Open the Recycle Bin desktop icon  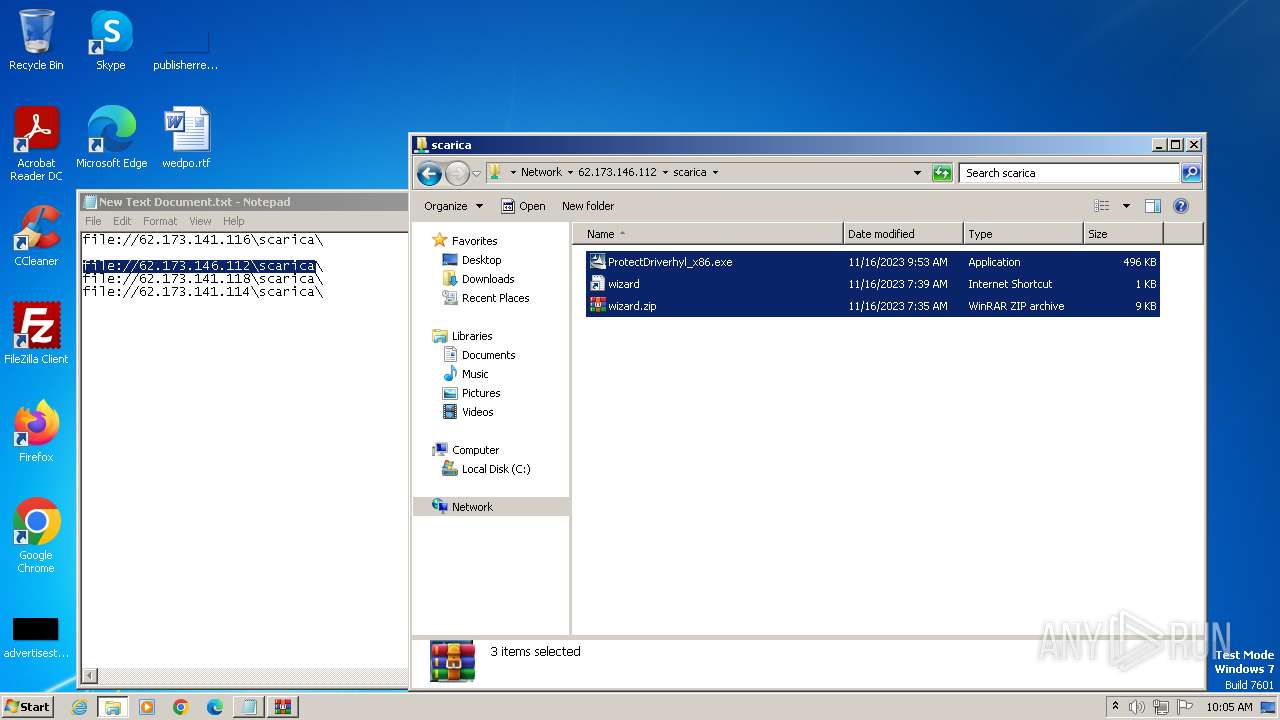tap(36, 40)
